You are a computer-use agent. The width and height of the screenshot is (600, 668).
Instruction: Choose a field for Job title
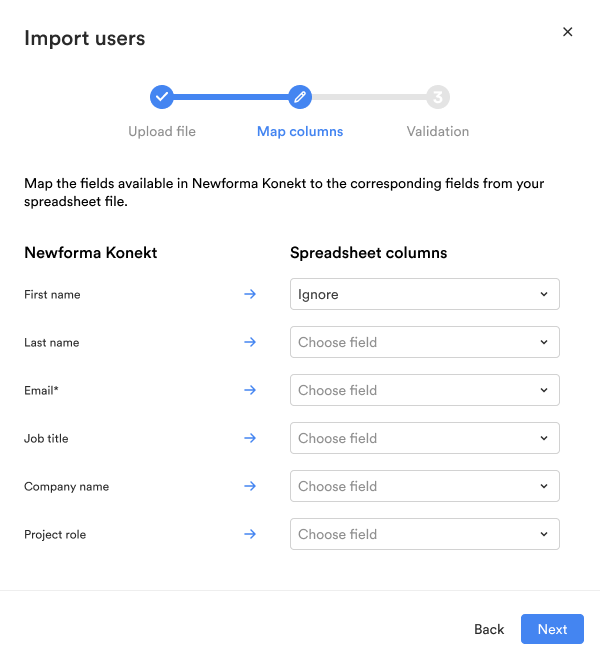[424, 438]
